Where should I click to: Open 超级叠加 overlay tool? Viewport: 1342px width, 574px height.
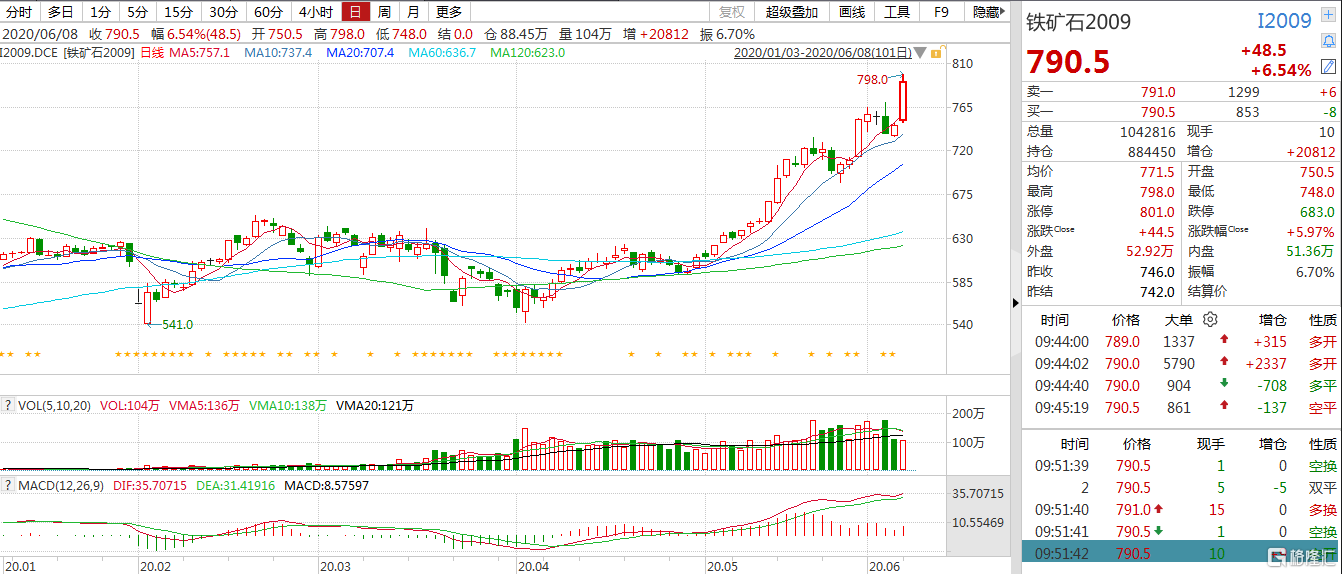(792, 12)
